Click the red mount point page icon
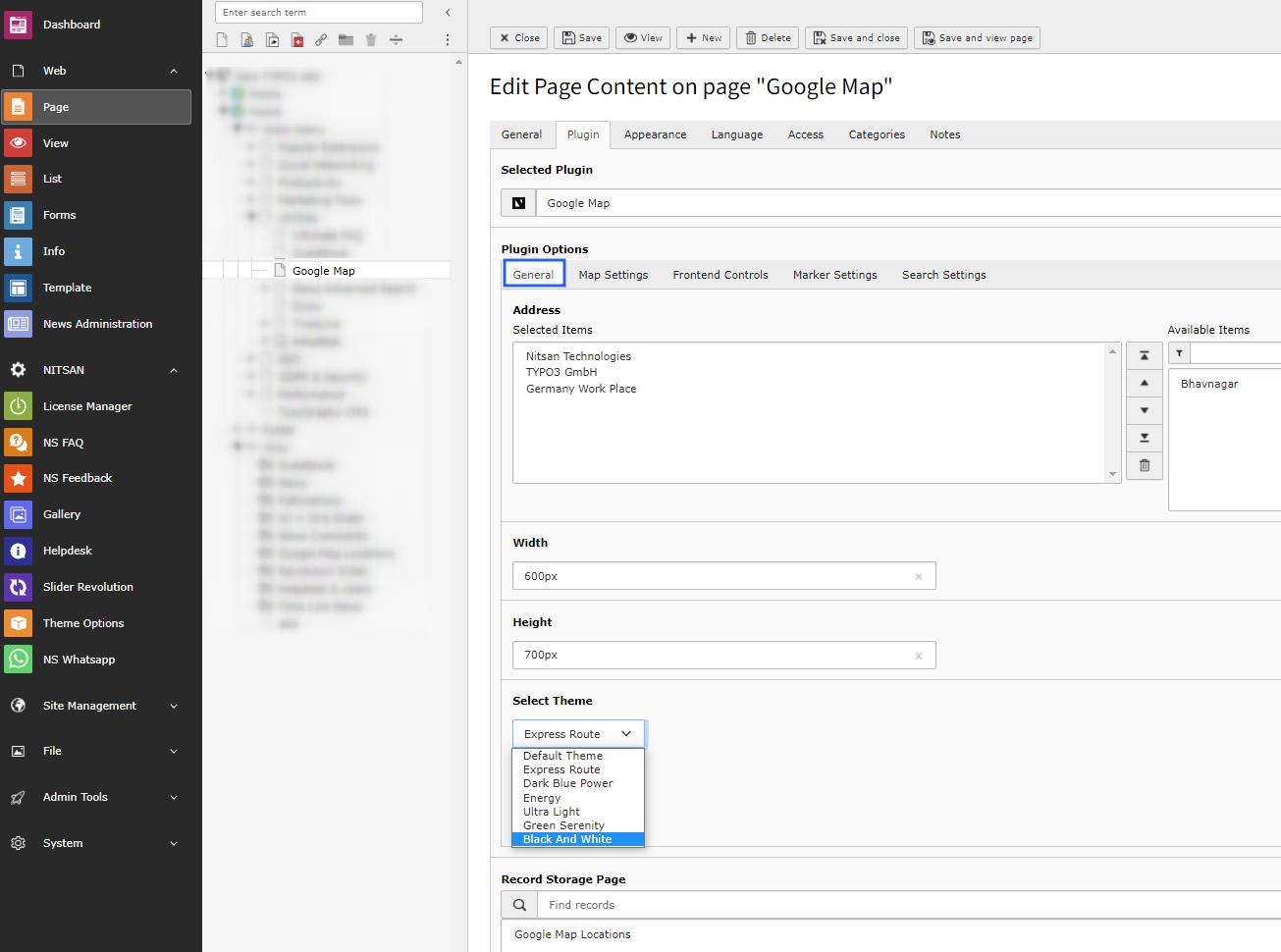The height and width of the screenshot is (952, 1281). point(296,40)
